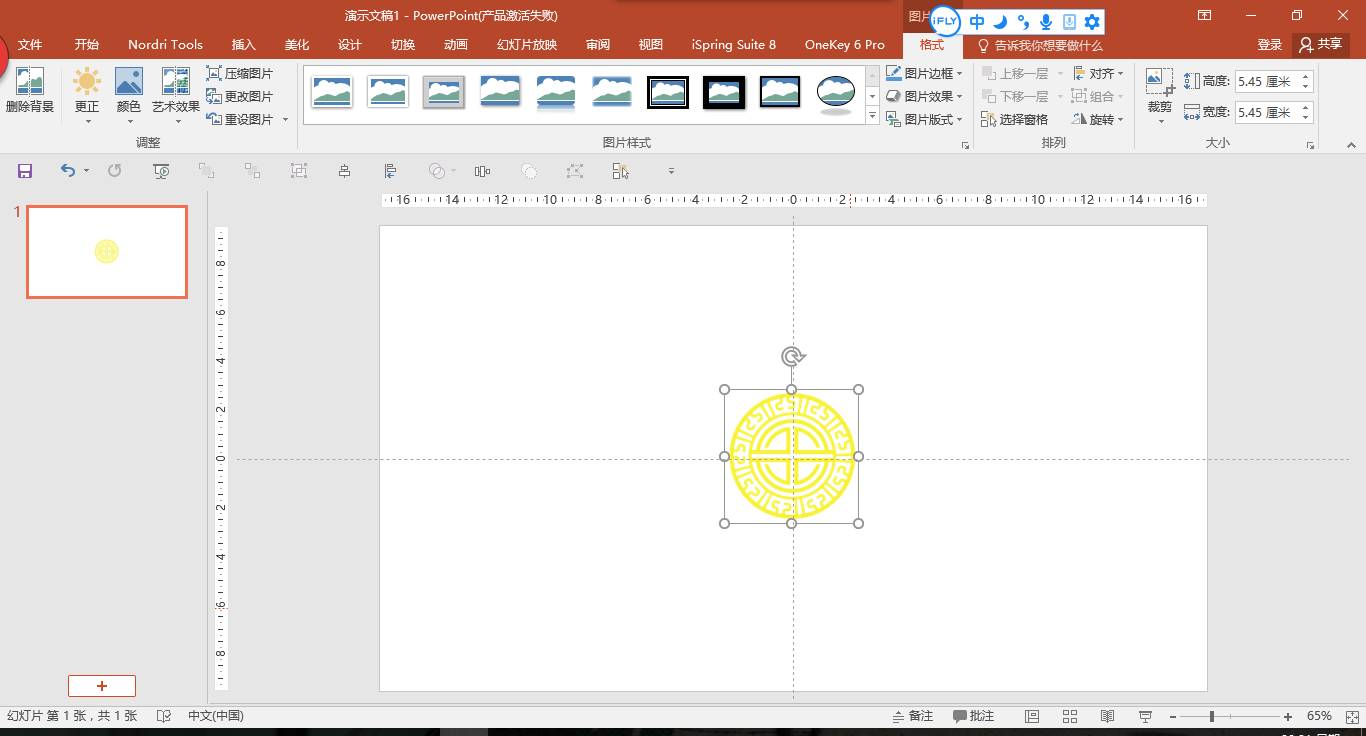Open Picture Layout (图片版式) dropdown
1366x736 pixels.
[x=924, y=119]
